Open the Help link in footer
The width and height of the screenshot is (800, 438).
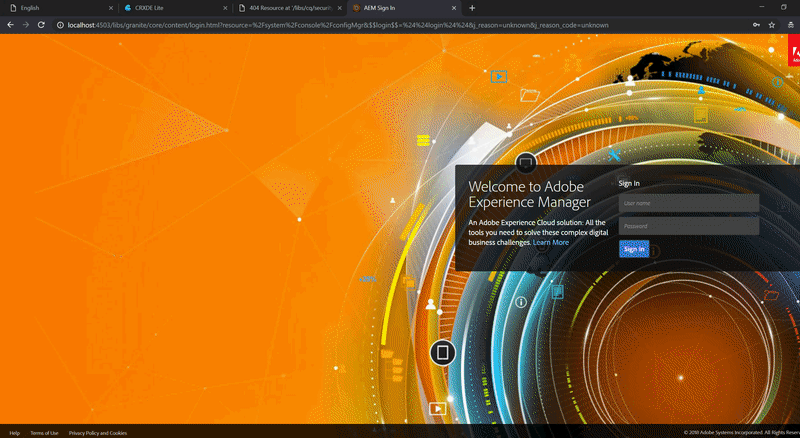click(x=14, y=433)
